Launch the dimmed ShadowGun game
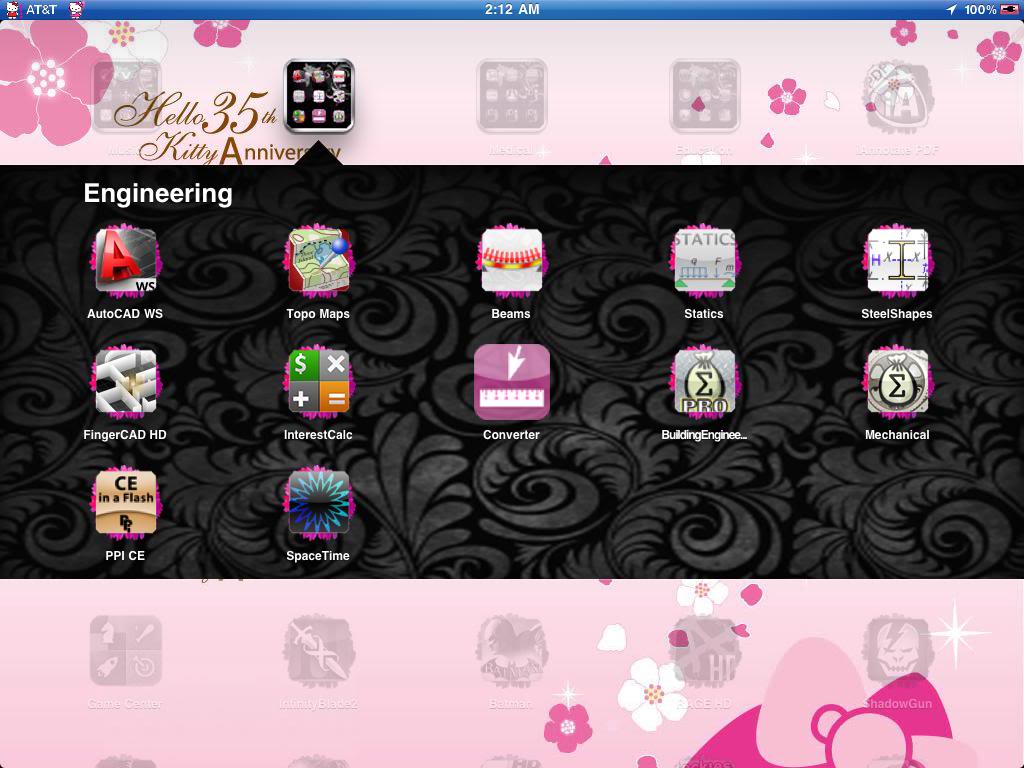1024x768 pixels. [x=897, y=650]
